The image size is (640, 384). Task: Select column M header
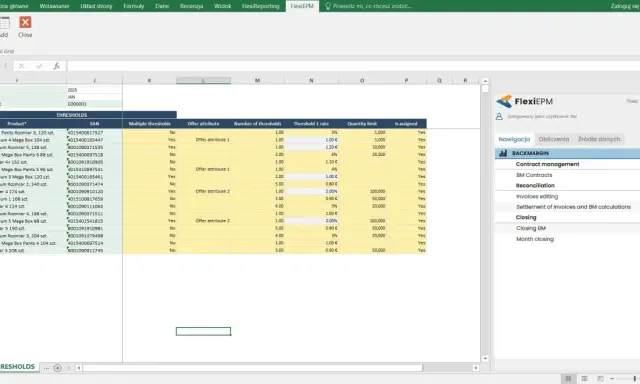258,81
